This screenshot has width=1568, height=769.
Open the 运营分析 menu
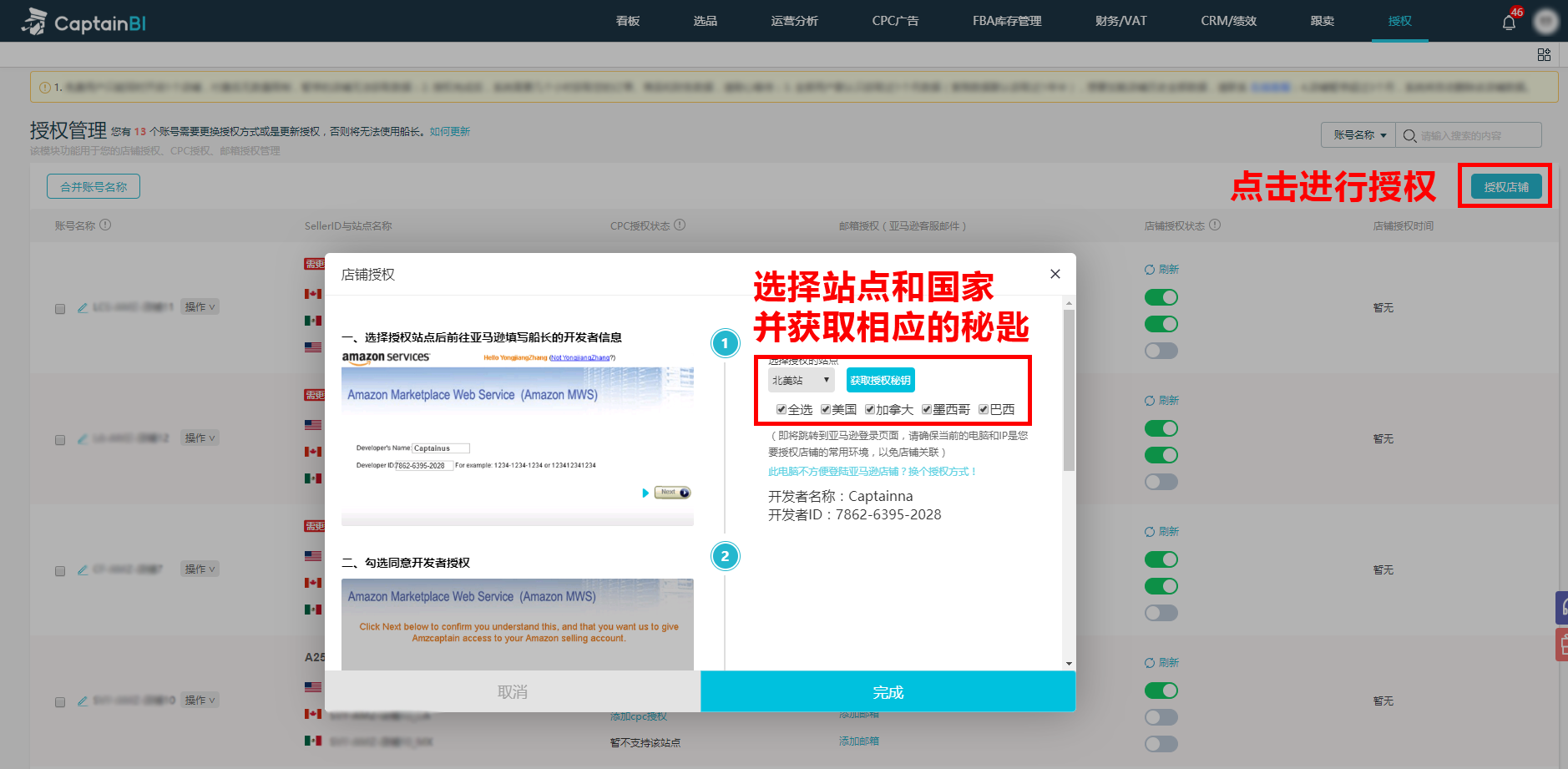pos(795,21)
